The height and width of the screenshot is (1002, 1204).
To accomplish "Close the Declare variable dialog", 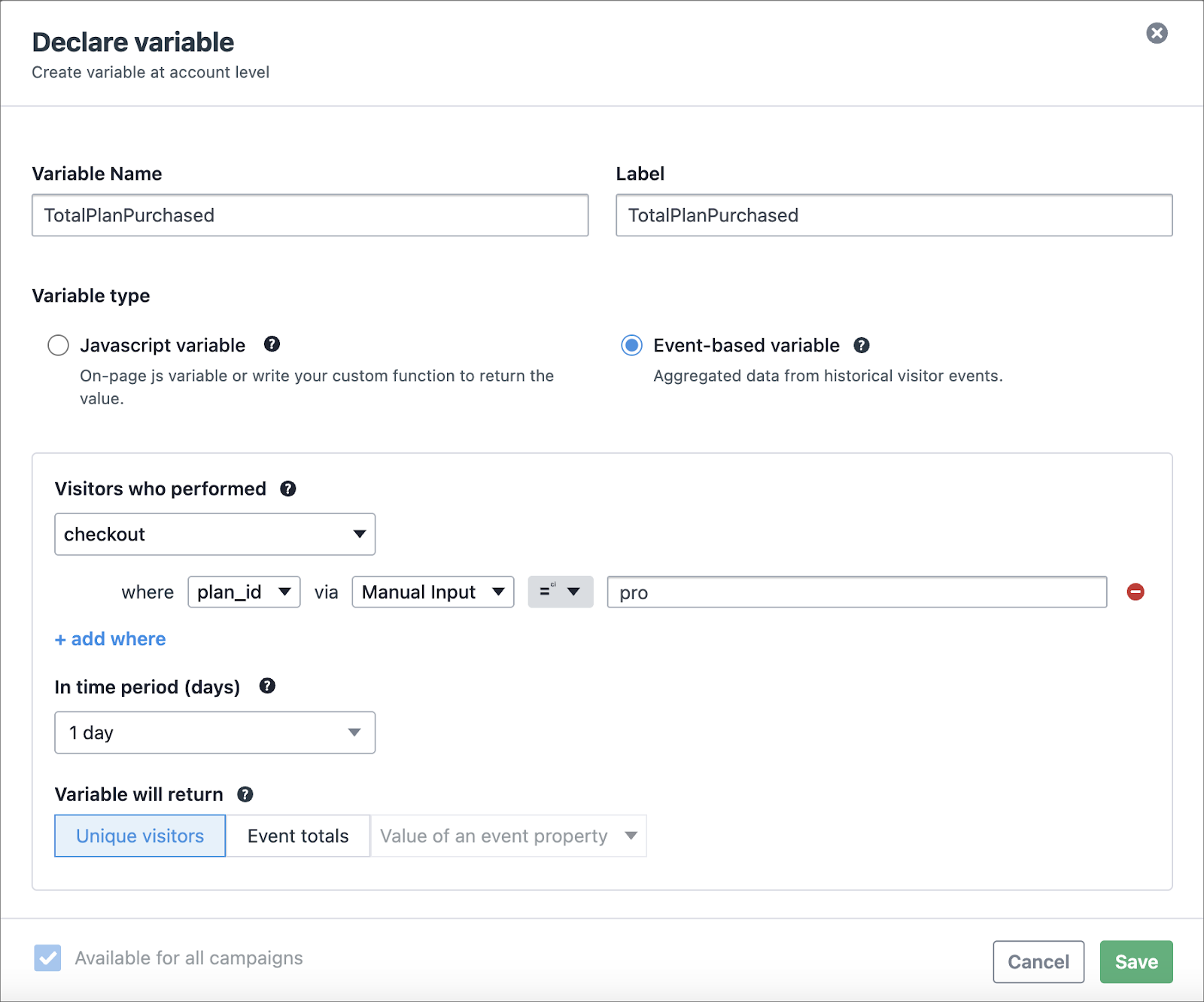I will 1157,33.
